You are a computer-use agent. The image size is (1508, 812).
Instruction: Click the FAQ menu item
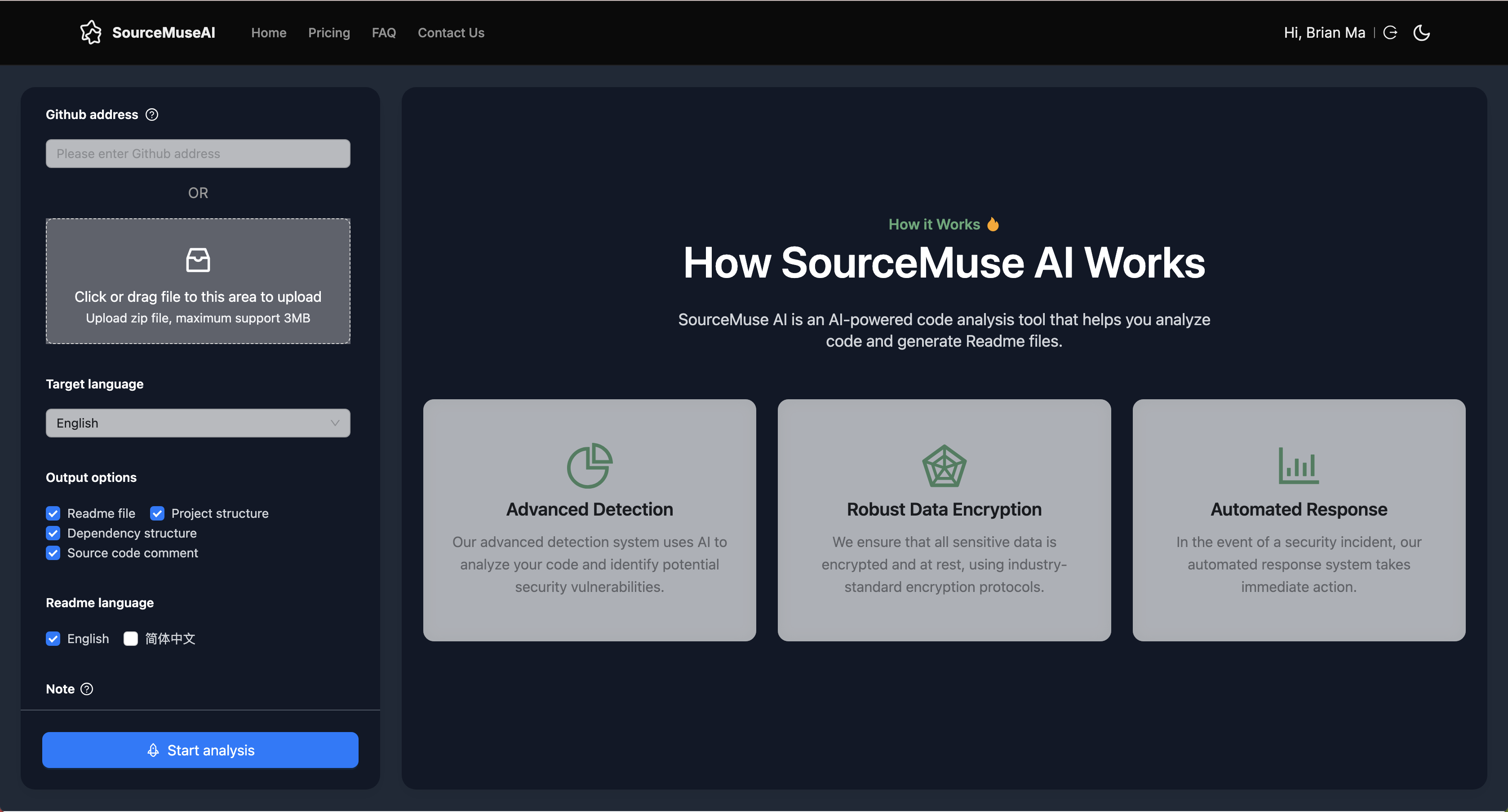pos(384,32)
